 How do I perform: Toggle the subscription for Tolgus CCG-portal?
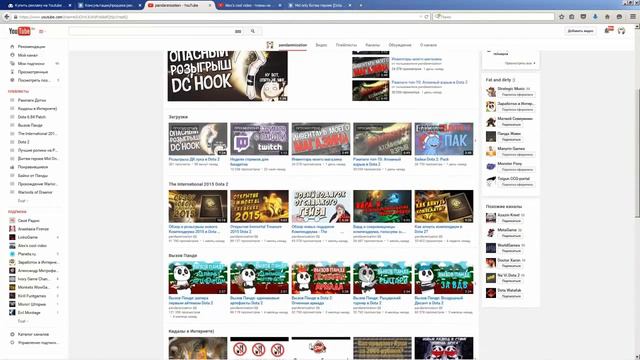(x=517, y=184)
